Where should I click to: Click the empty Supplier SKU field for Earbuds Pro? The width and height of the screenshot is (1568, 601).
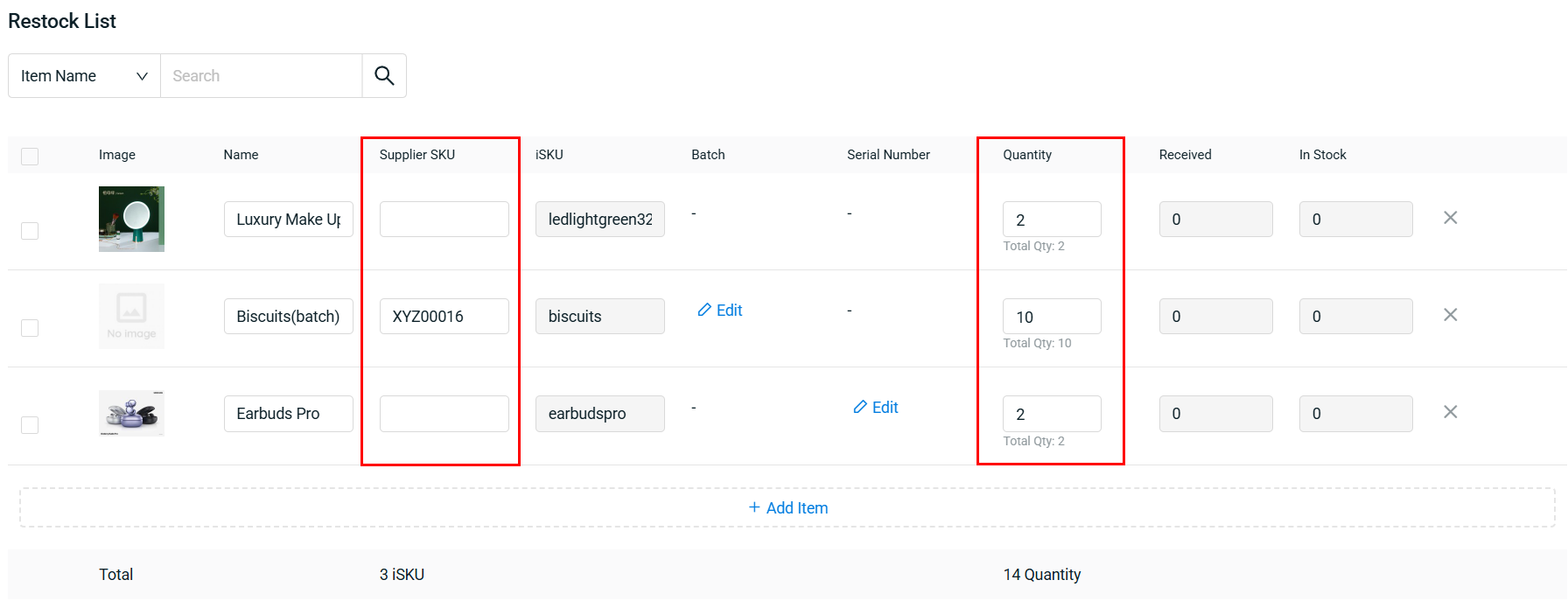click(444, 414)
